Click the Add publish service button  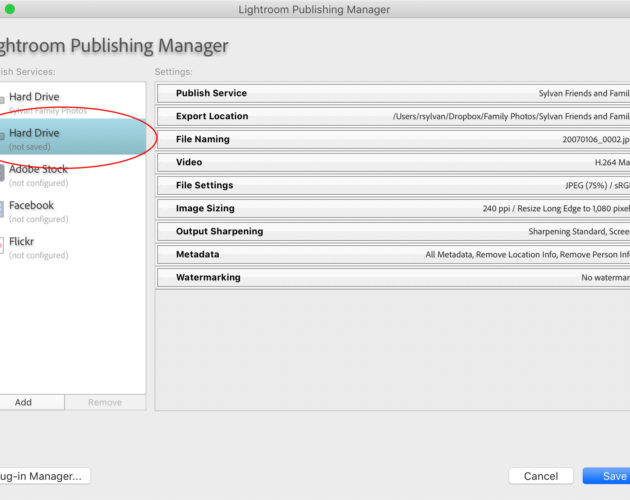click(x=32, y=402)
